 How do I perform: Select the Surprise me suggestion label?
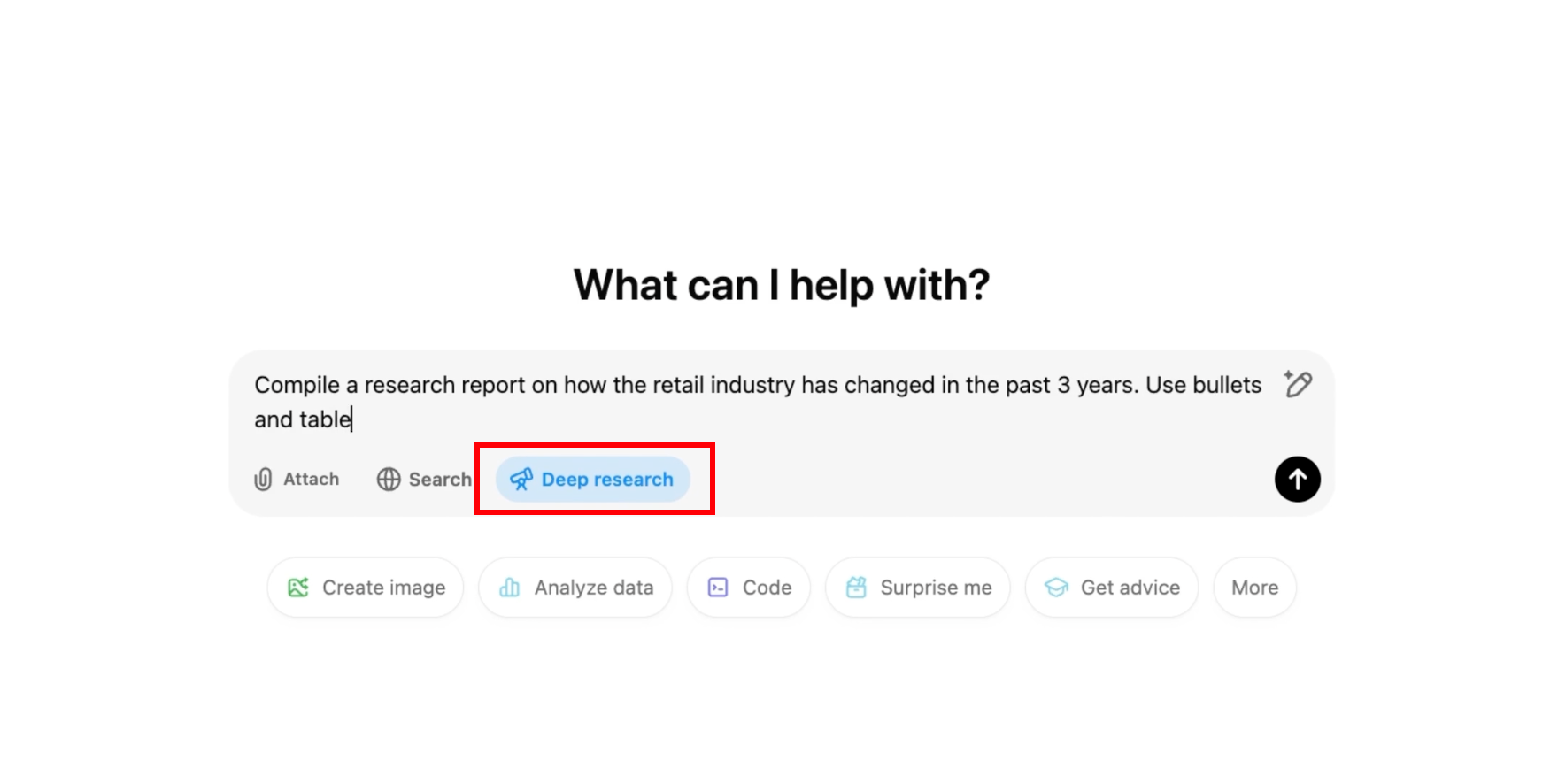(936, 588)
